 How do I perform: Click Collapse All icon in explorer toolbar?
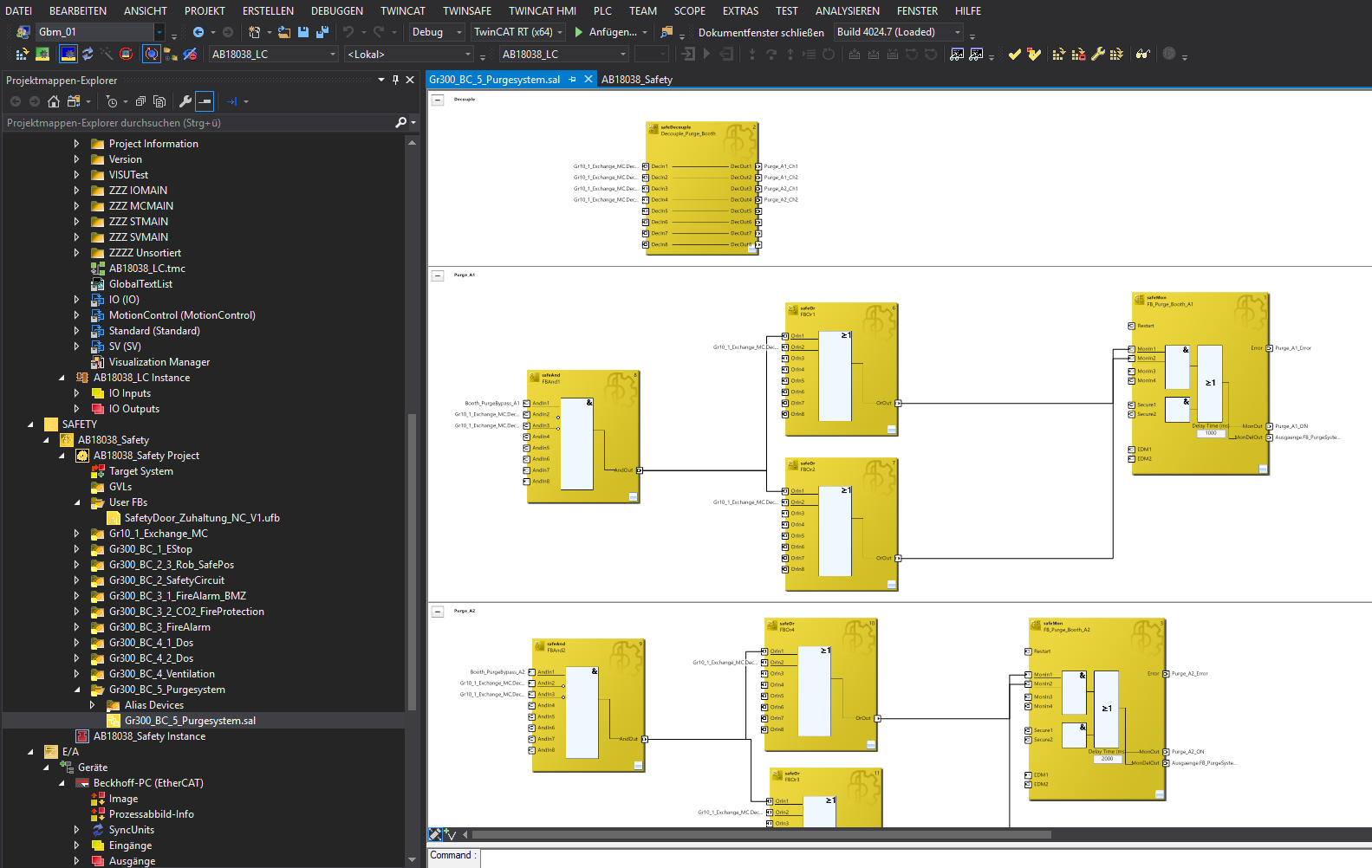pos(140,101)
